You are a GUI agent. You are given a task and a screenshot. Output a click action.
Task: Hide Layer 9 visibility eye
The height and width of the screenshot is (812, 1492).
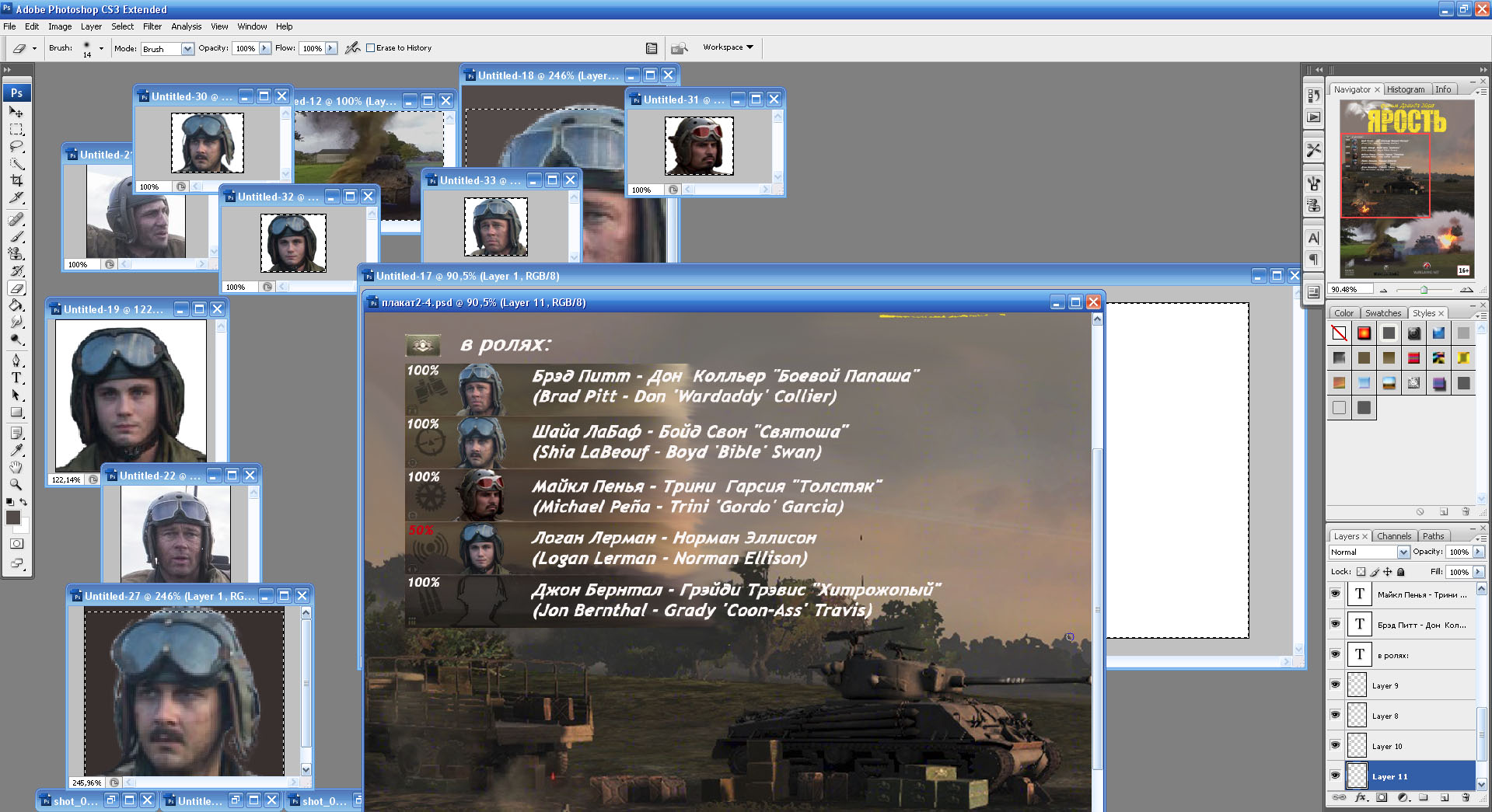1336,685
